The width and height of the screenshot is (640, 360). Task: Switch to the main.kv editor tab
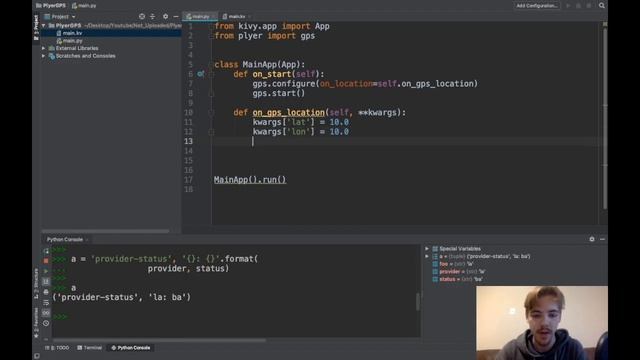[236, 16]
